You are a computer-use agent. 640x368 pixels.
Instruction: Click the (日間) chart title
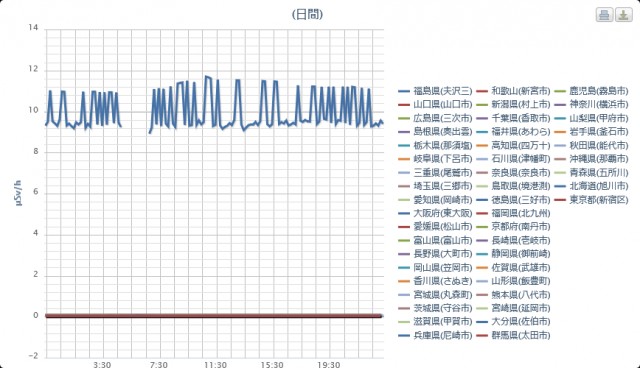[307, 15]
